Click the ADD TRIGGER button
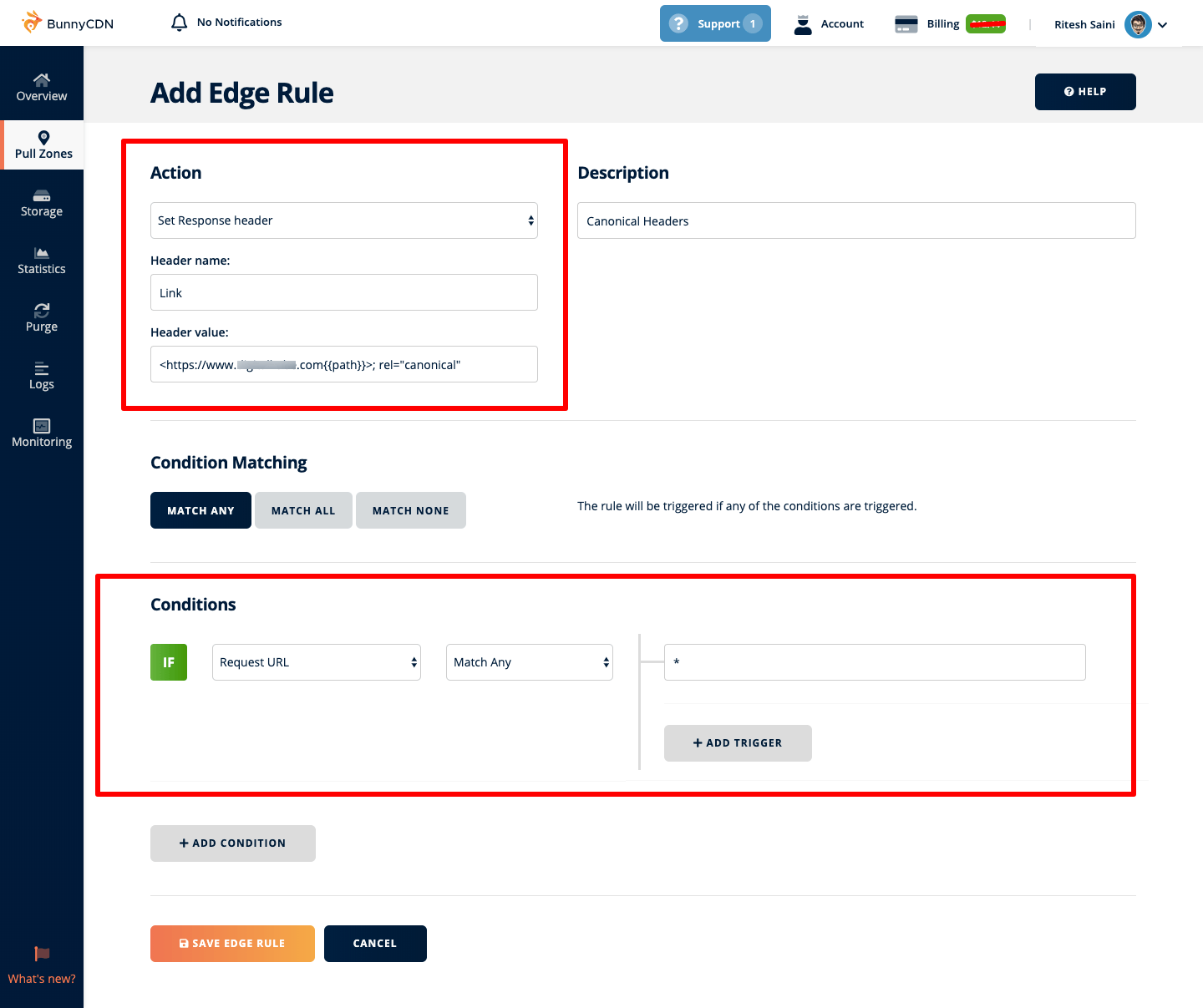The width and height of the screenshot is (1203, 1008). 737,742
